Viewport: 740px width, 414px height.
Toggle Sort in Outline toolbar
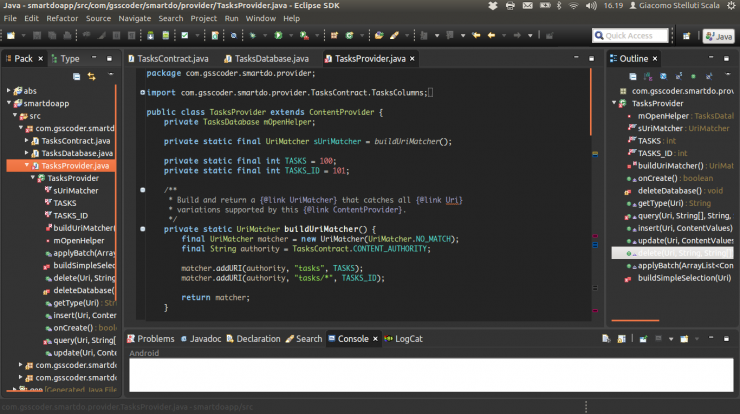648,76
